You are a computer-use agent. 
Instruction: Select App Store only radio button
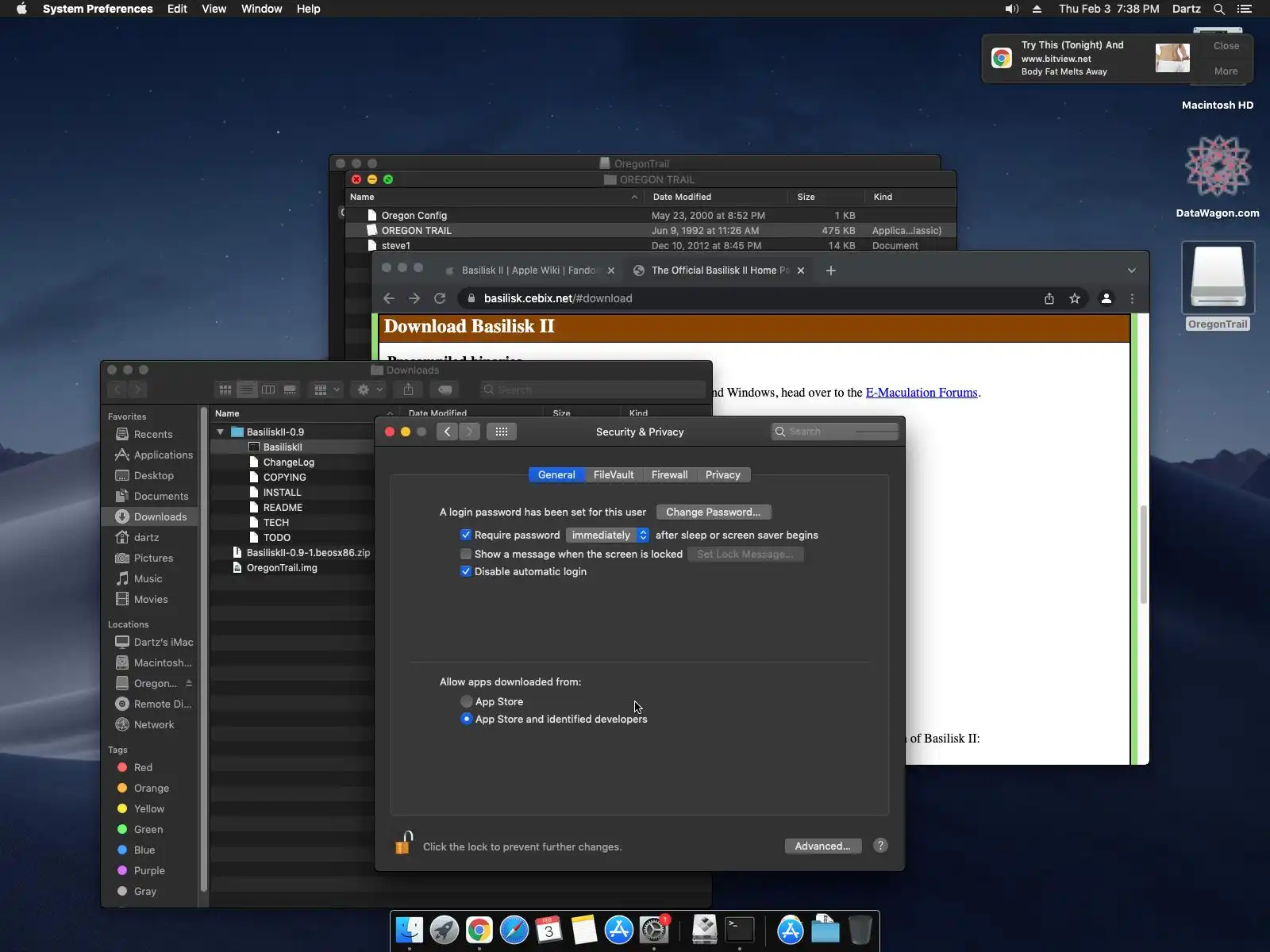tap(467, 701)
